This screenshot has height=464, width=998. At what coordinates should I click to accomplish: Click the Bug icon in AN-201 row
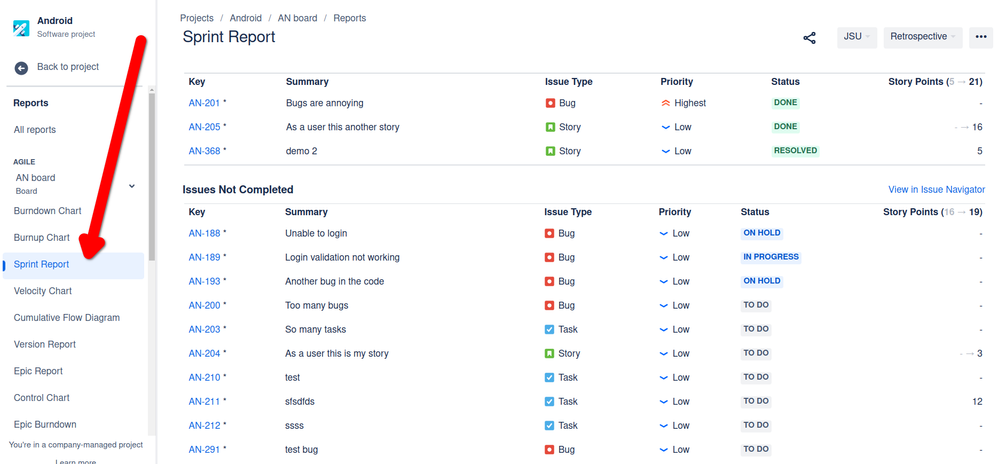click(550, 103)
